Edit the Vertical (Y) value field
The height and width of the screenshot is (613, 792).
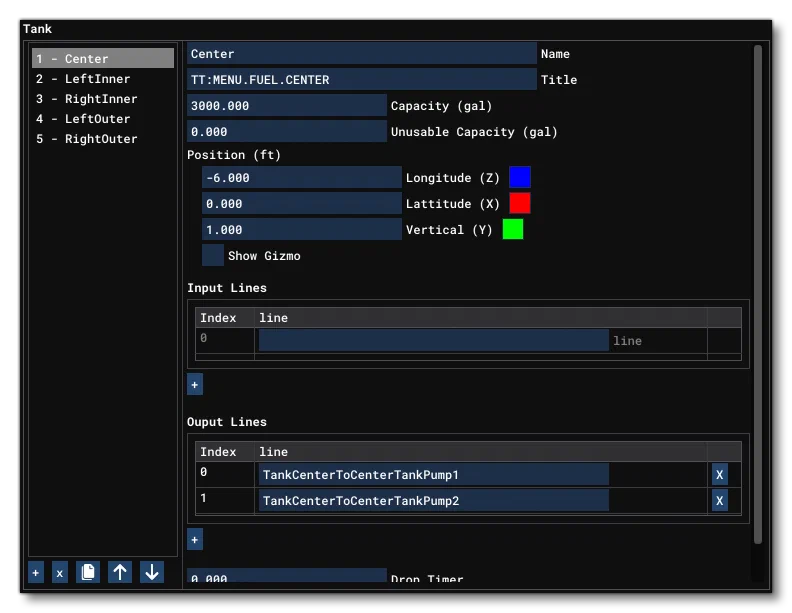click(302, 230)
